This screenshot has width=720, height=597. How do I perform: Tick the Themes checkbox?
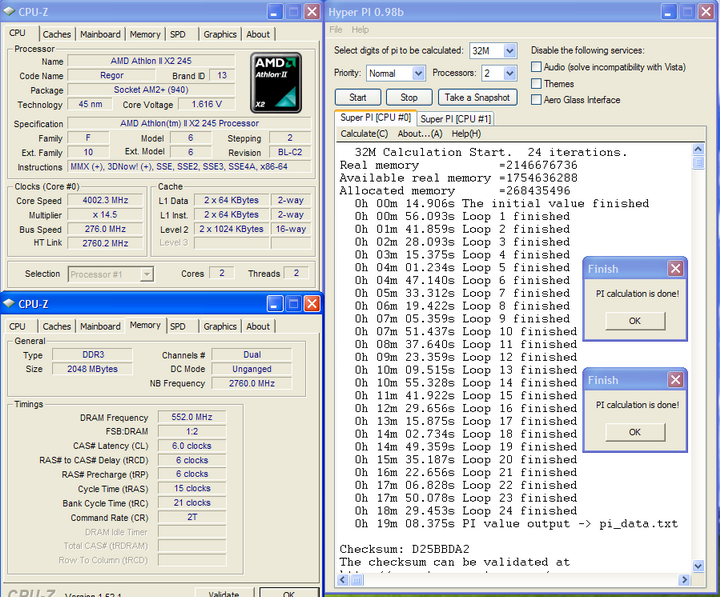pos(538,84)
